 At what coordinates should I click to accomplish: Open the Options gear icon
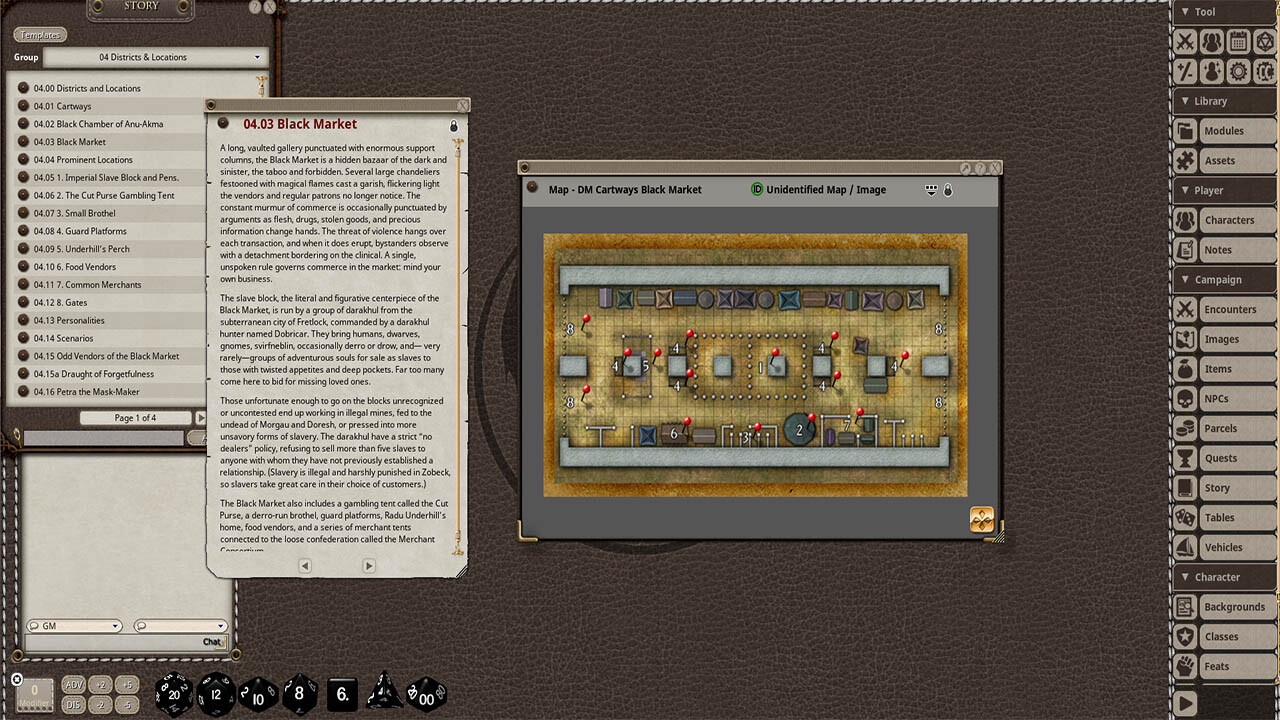pyautogui.click(x=1238, y=71)
